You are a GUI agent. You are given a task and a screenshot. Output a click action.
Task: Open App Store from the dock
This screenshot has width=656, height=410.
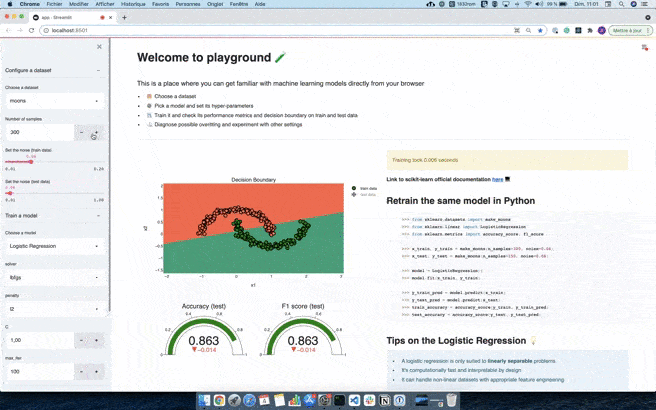309,400
